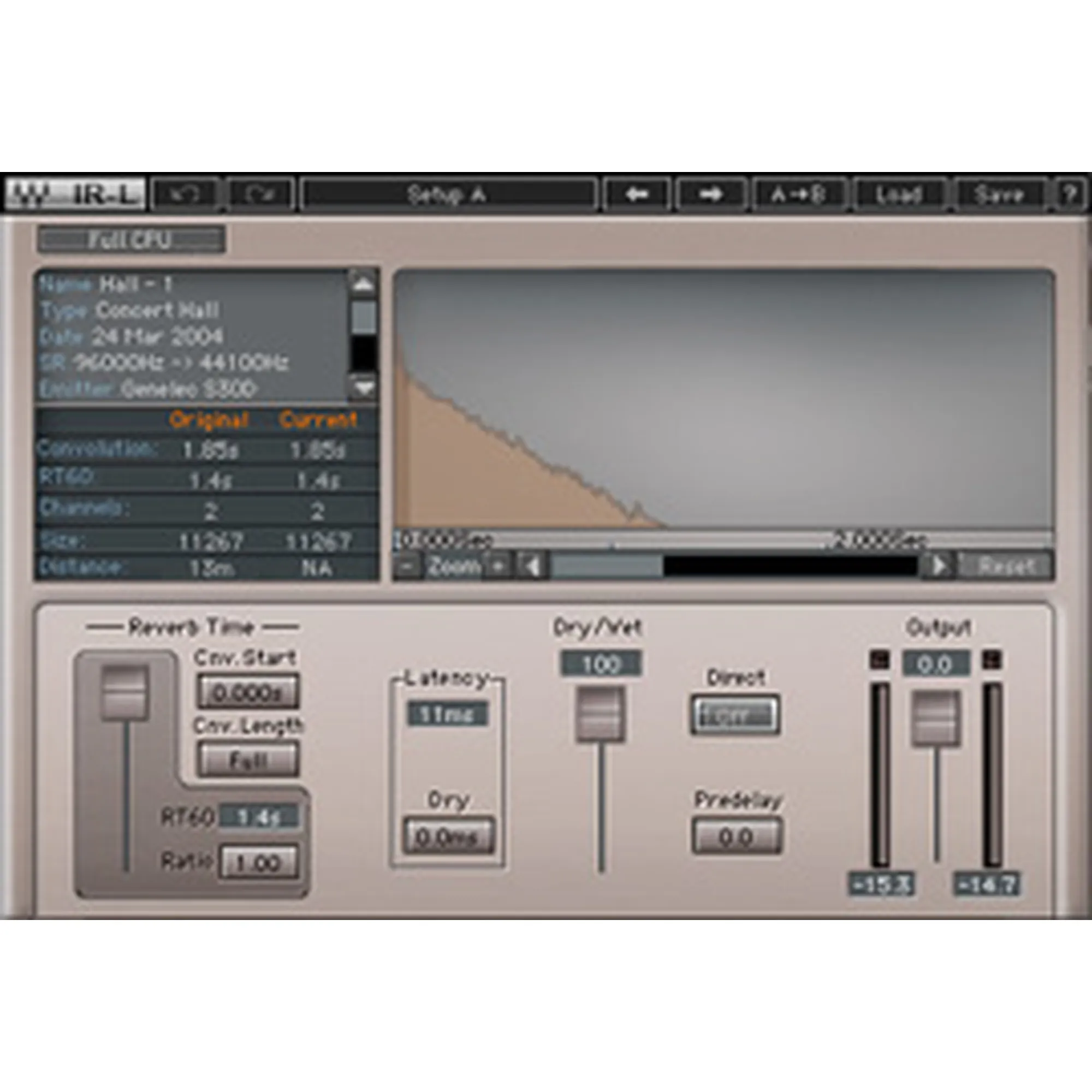
Task: Open the Save menu
Action: [999, 194]
